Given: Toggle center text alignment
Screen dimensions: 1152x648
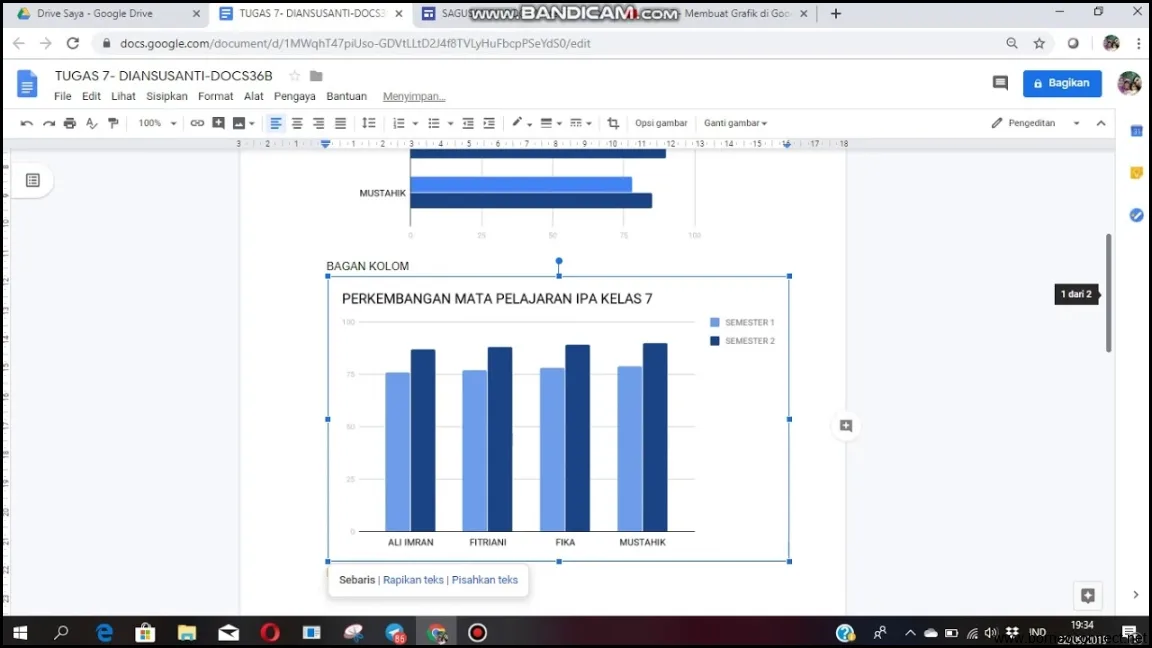Looking at the screenshot, I should click(x=297, y=122).
